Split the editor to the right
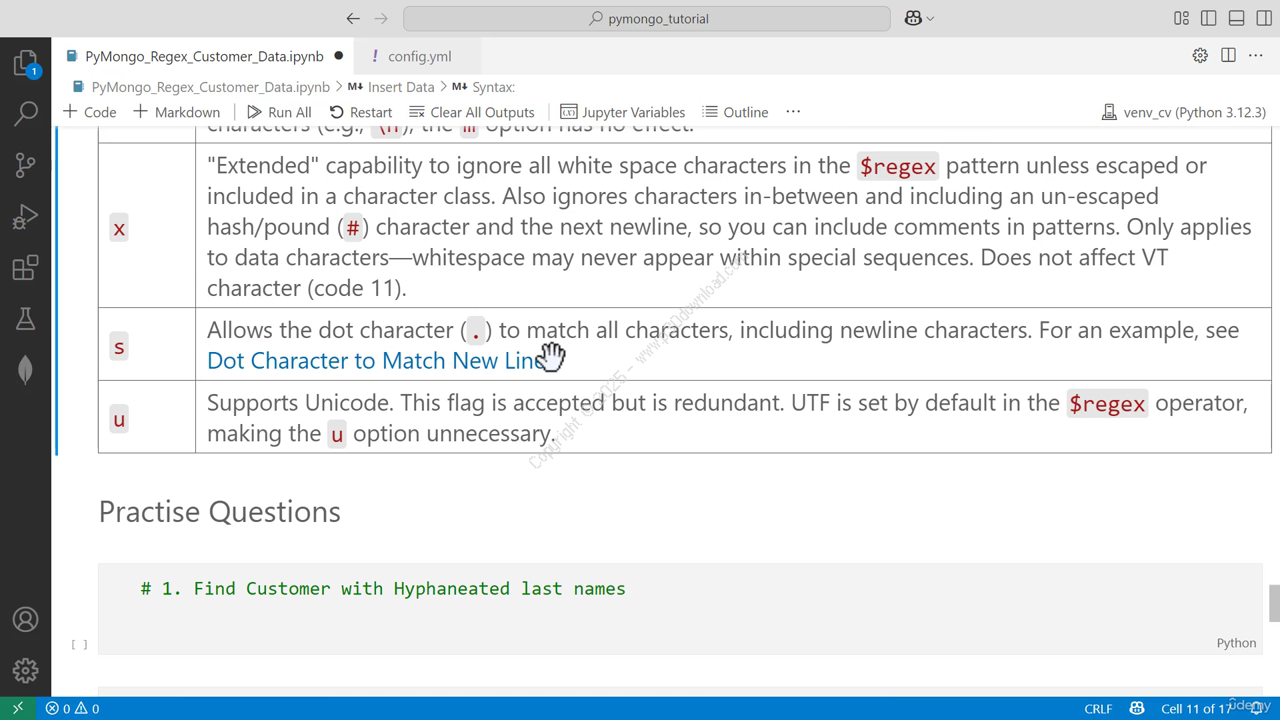 [x=1228, y=56]
